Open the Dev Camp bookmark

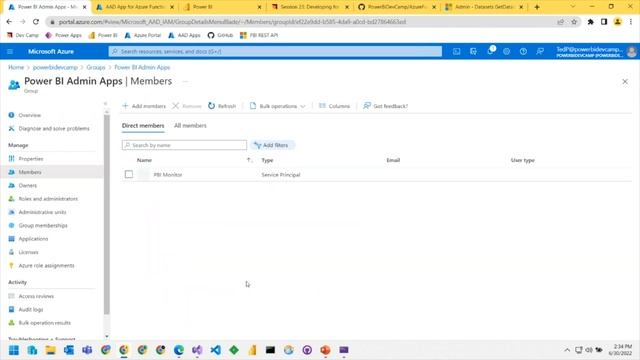23,36
